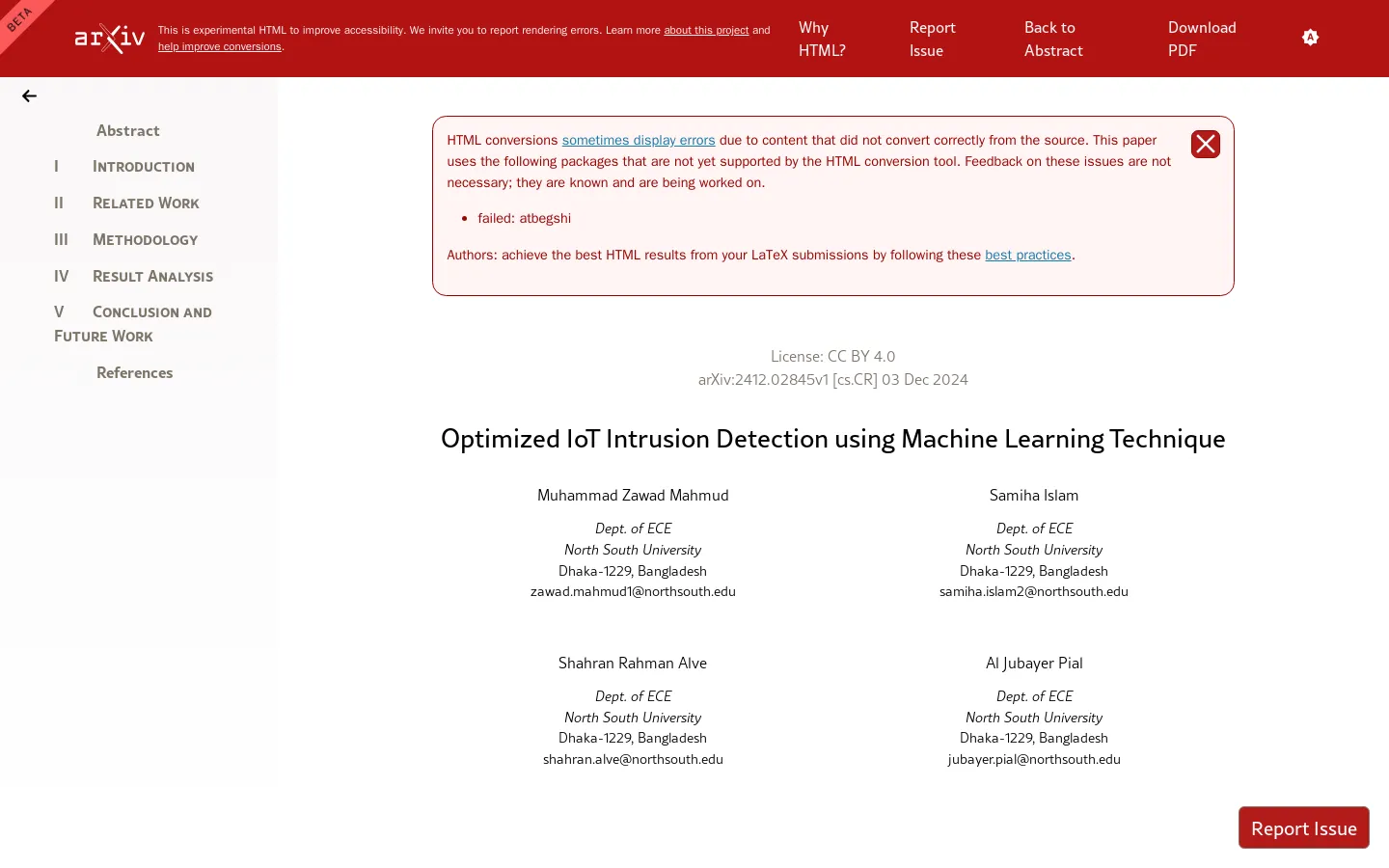Open Methodology section from sidebar
1389x868 pixels.
tap(145, 240)
